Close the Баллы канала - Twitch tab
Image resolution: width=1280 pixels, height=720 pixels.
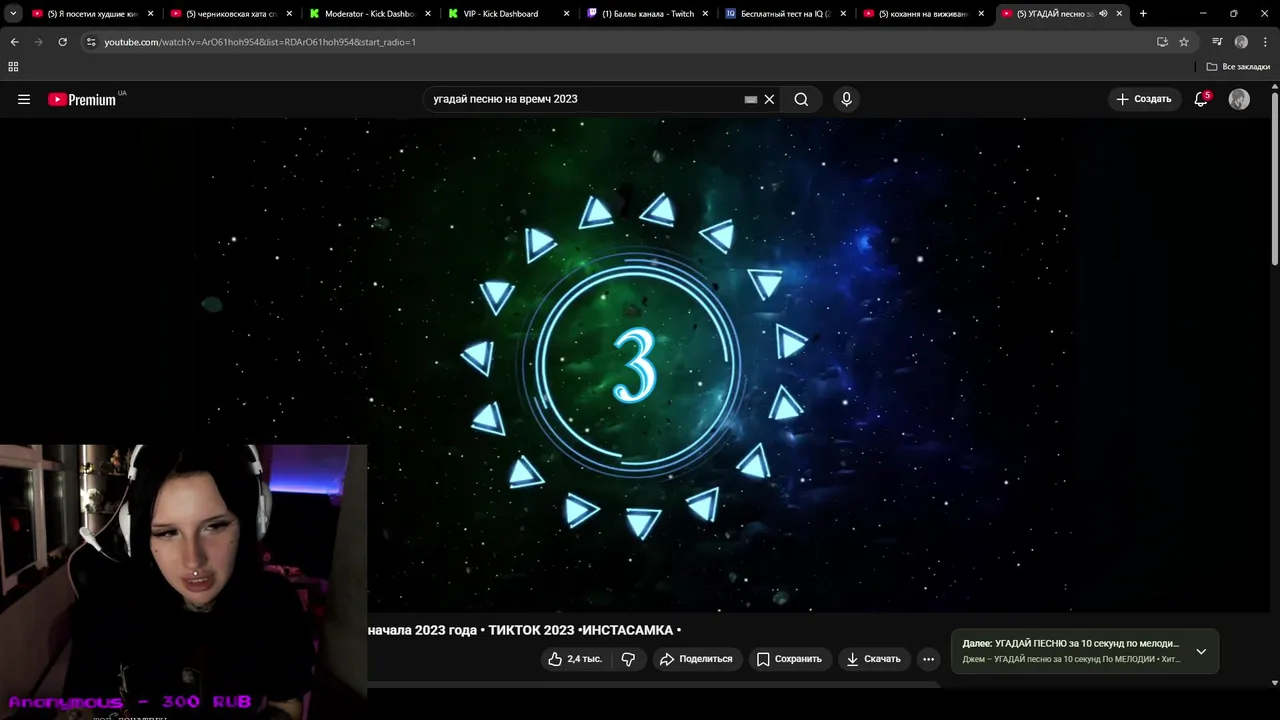[704, 14]
